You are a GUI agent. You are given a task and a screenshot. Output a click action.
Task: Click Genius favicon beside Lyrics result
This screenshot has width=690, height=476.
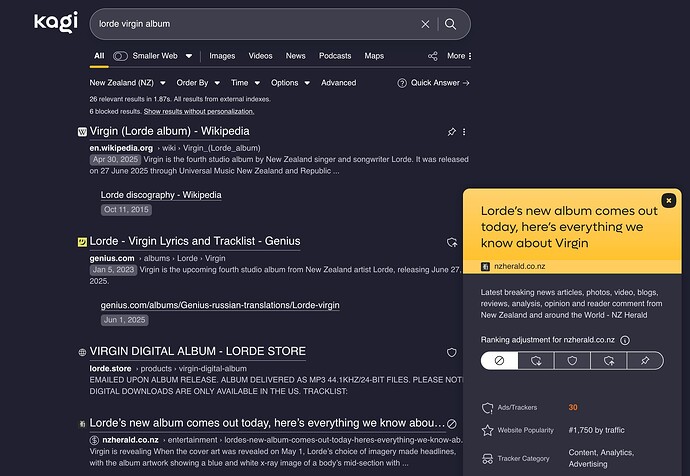82,242
